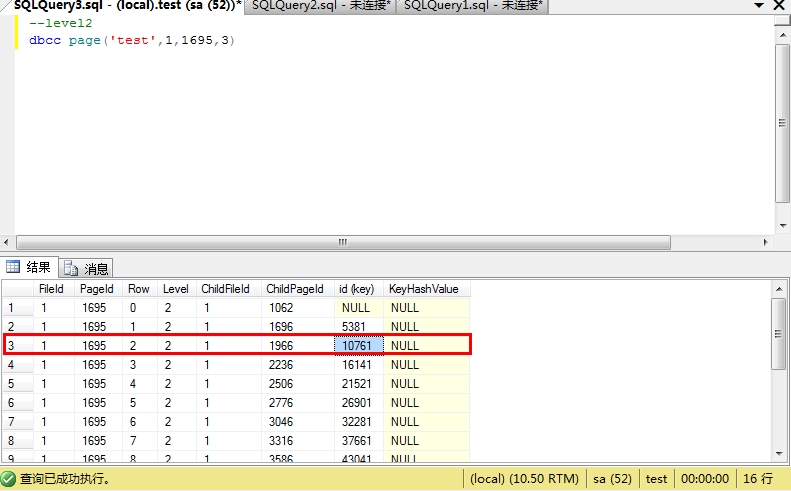Click the results grid scrollbar up arrow
The width and height of the screenshot is (791, 491).
pos(779,289)
